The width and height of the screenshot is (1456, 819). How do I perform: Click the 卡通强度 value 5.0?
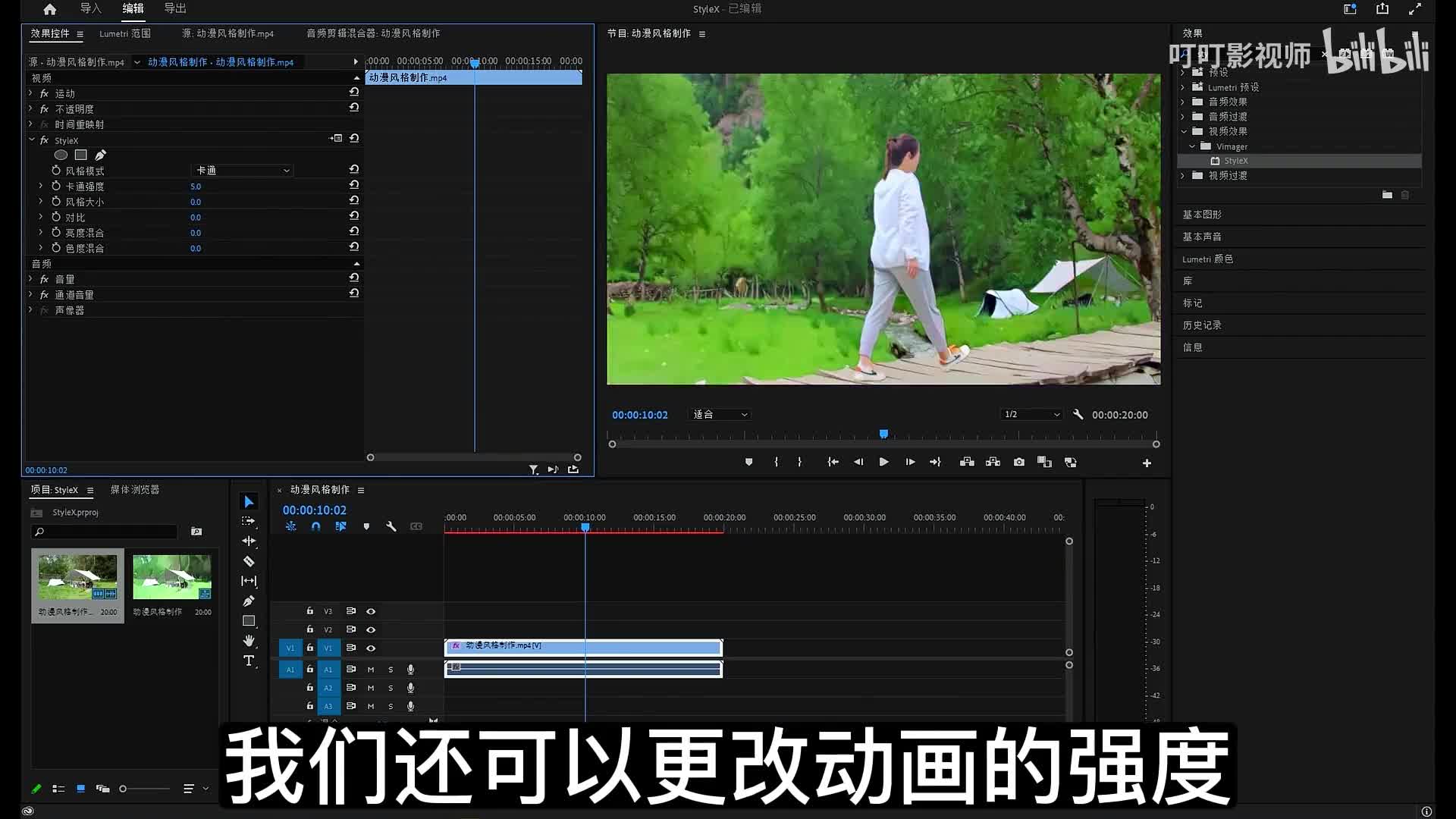point(196,187)
